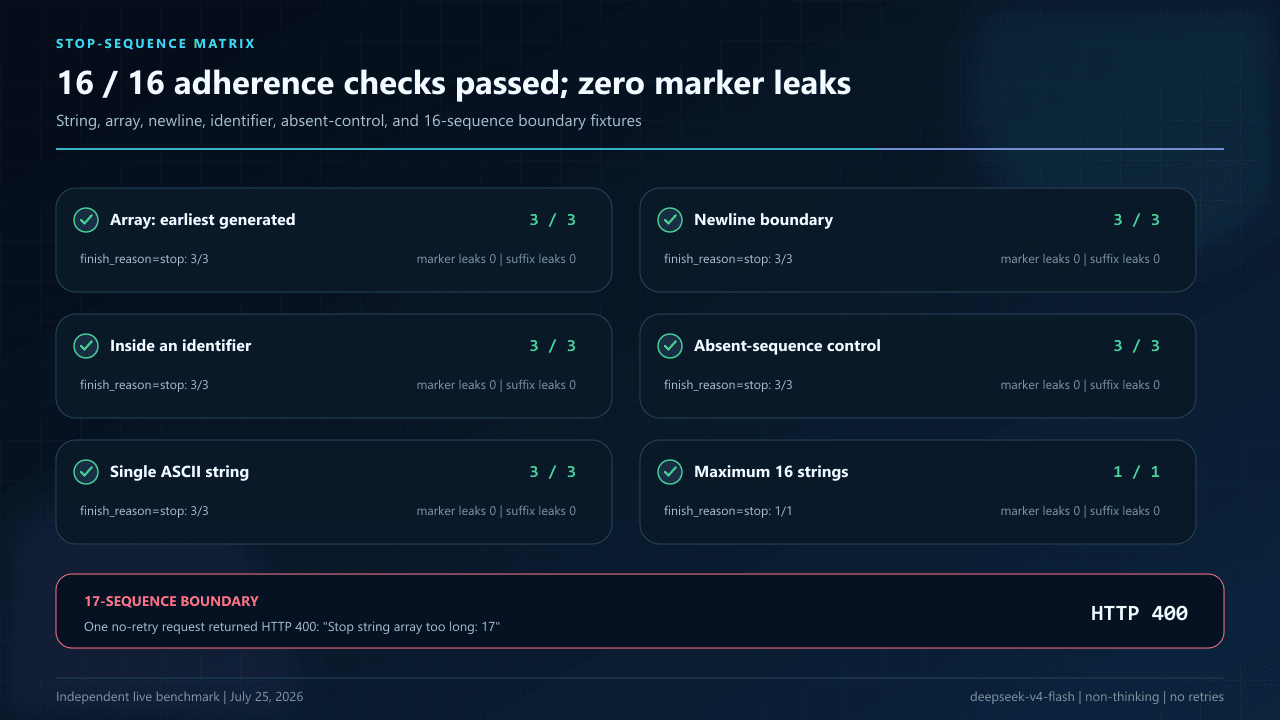Click the STOP-SEQUENCE MATRIX heading label
Viewport: 1280px width, 720px height.
click(156, 44)
